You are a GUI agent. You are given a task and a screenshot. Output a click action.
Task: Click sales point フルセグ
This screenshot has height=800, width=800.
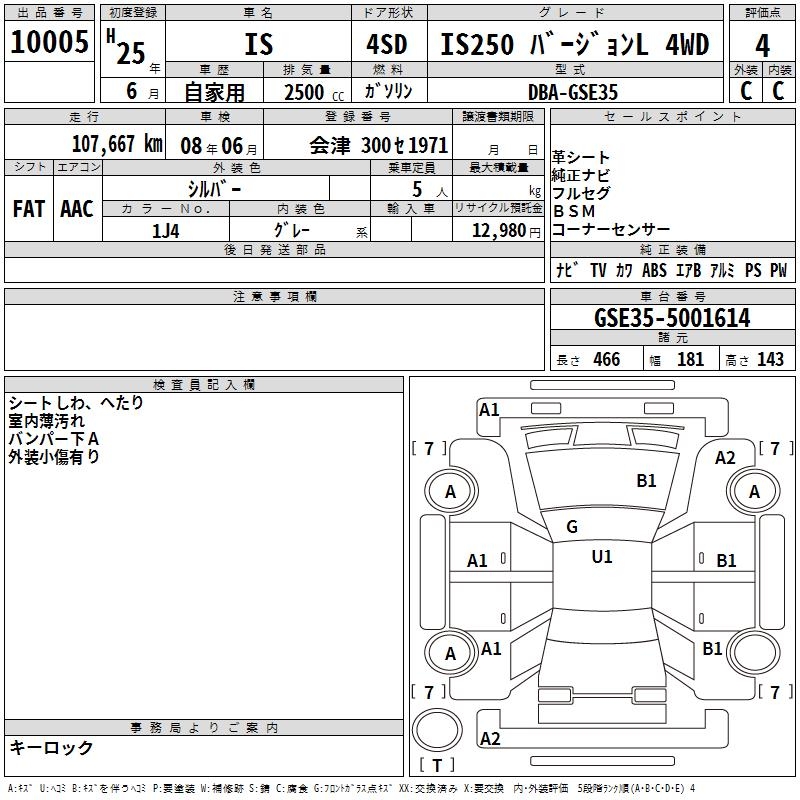(x=581, y=193)
